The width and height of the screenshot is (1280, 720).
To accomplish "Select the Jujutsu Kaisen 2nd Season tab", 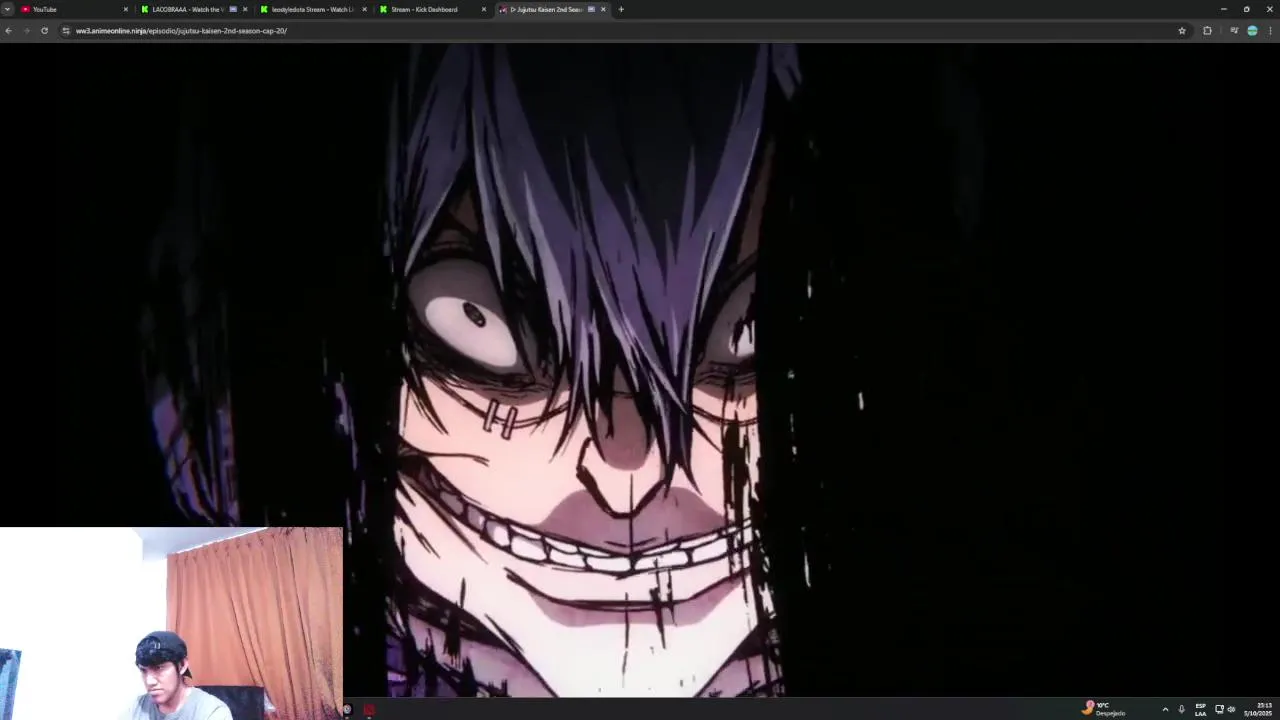I will click(552, 9).
